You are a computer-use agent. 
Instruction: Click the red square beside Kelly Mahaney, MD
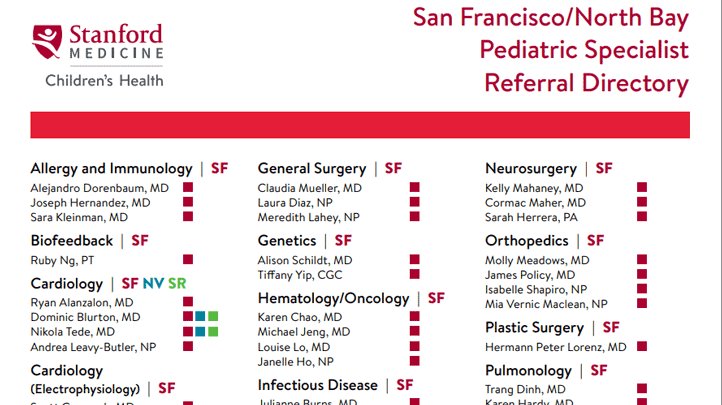(x=642, y=188)
